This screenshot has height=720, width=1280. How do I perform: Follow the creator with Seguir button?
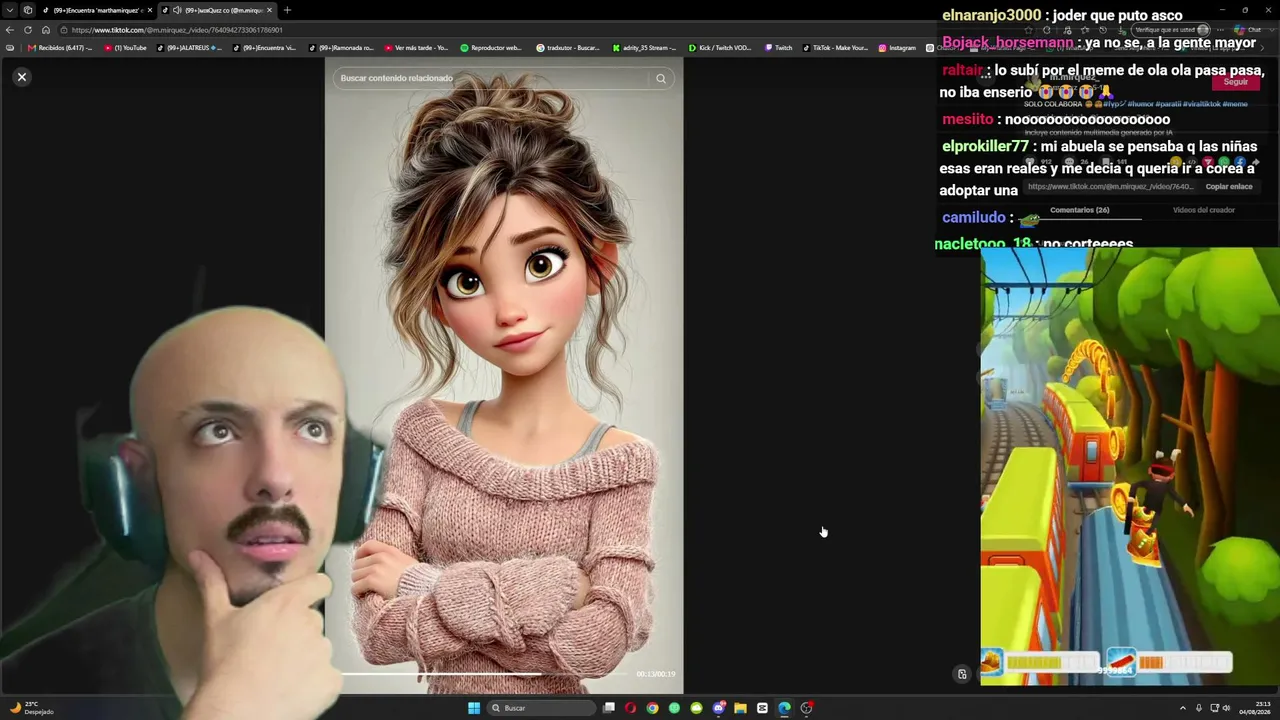[x=1236, y=82]
